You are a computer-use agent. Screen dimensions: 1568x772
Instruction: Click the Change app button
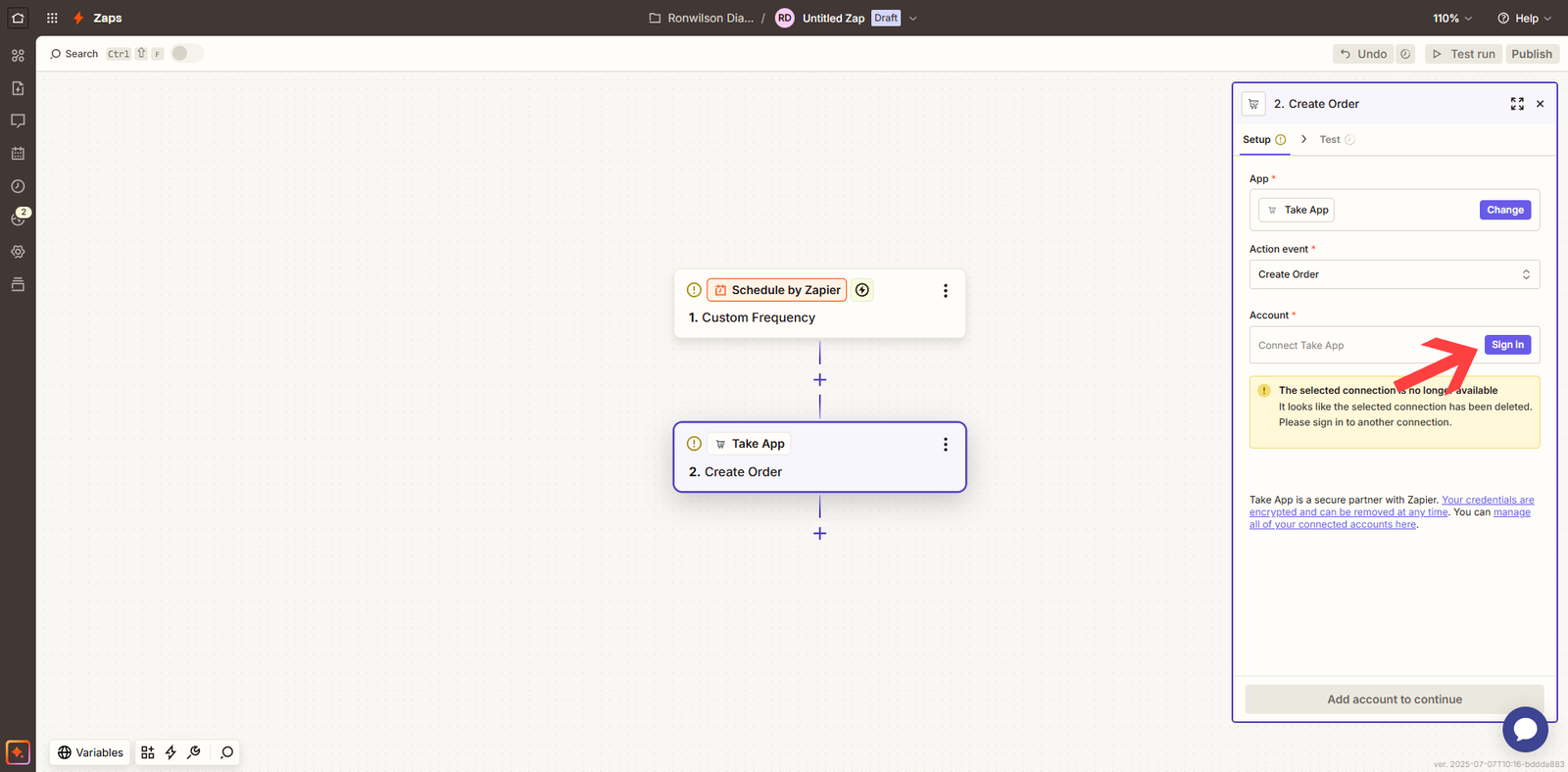pyautogui.click(x=1505, y=210)
